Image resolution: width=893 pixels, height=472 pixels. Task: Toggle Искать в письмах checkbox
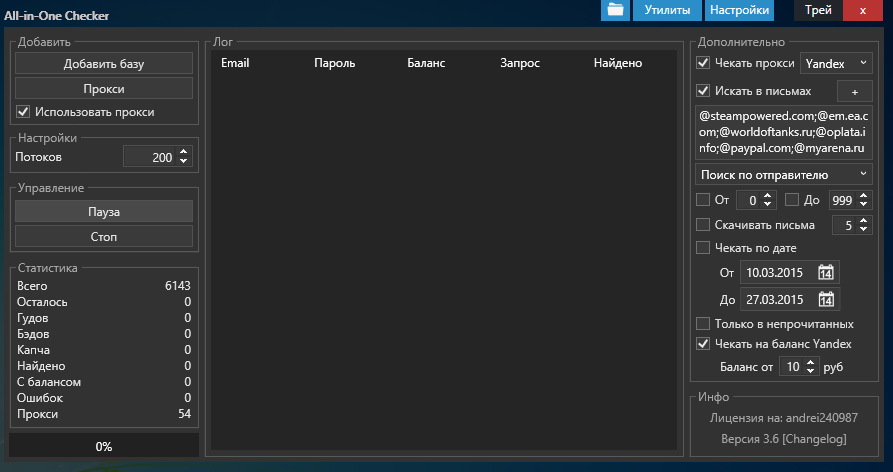[703, 91]
